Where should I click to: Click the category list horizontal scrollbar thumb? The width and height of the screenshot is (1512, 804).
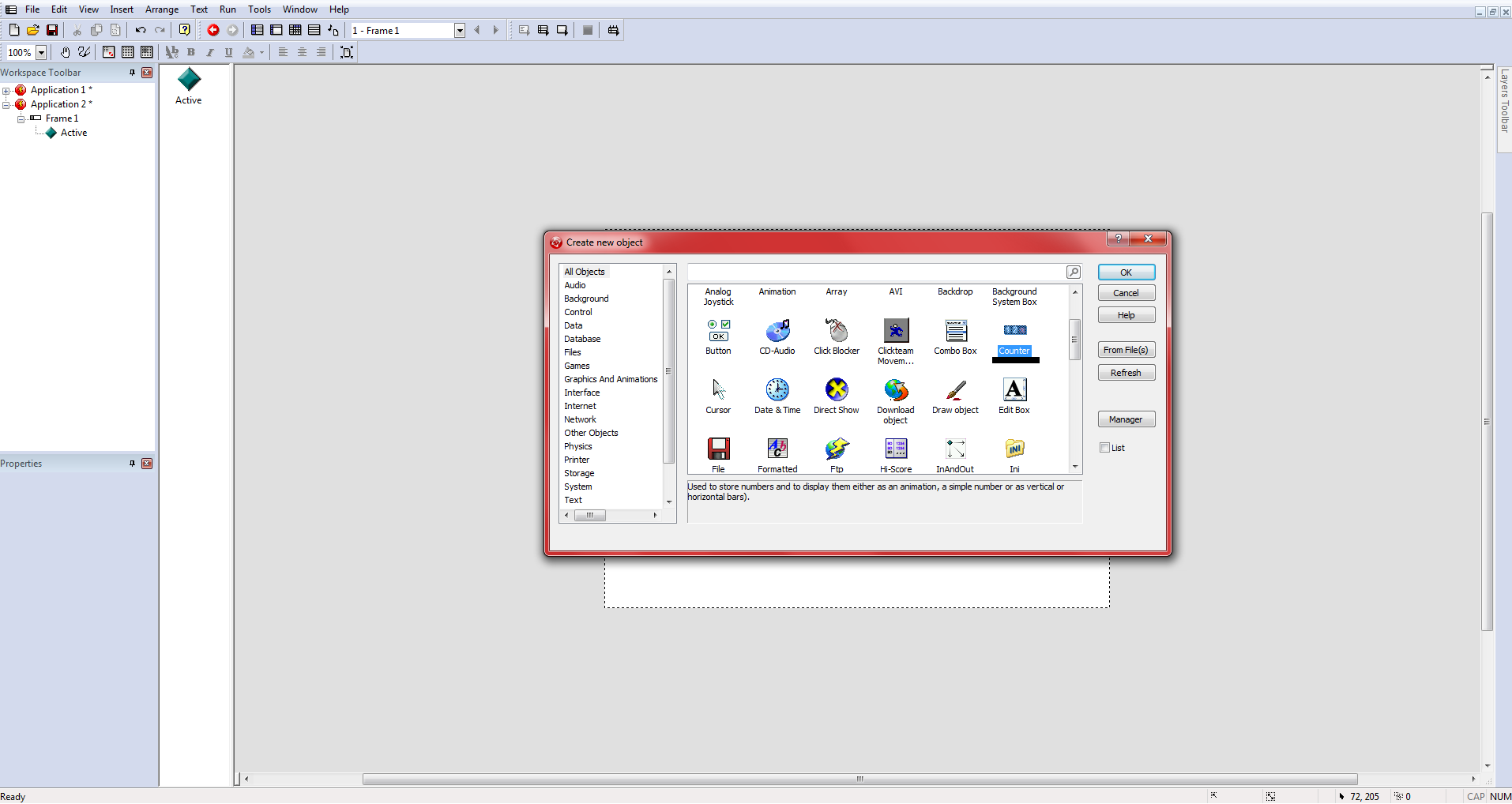point(590,515)
